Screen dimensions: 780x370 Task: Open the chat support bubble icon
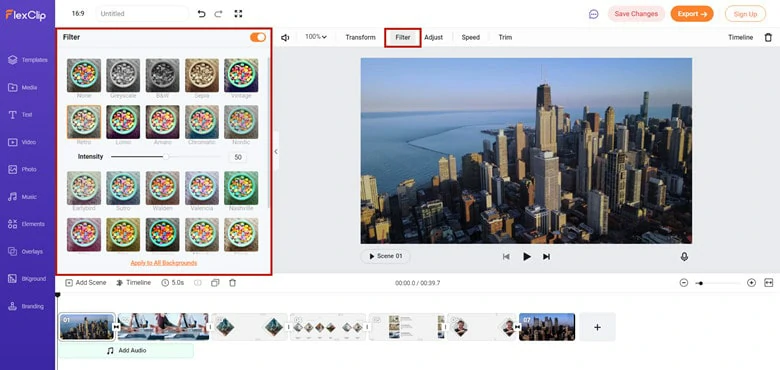[593, 14]
